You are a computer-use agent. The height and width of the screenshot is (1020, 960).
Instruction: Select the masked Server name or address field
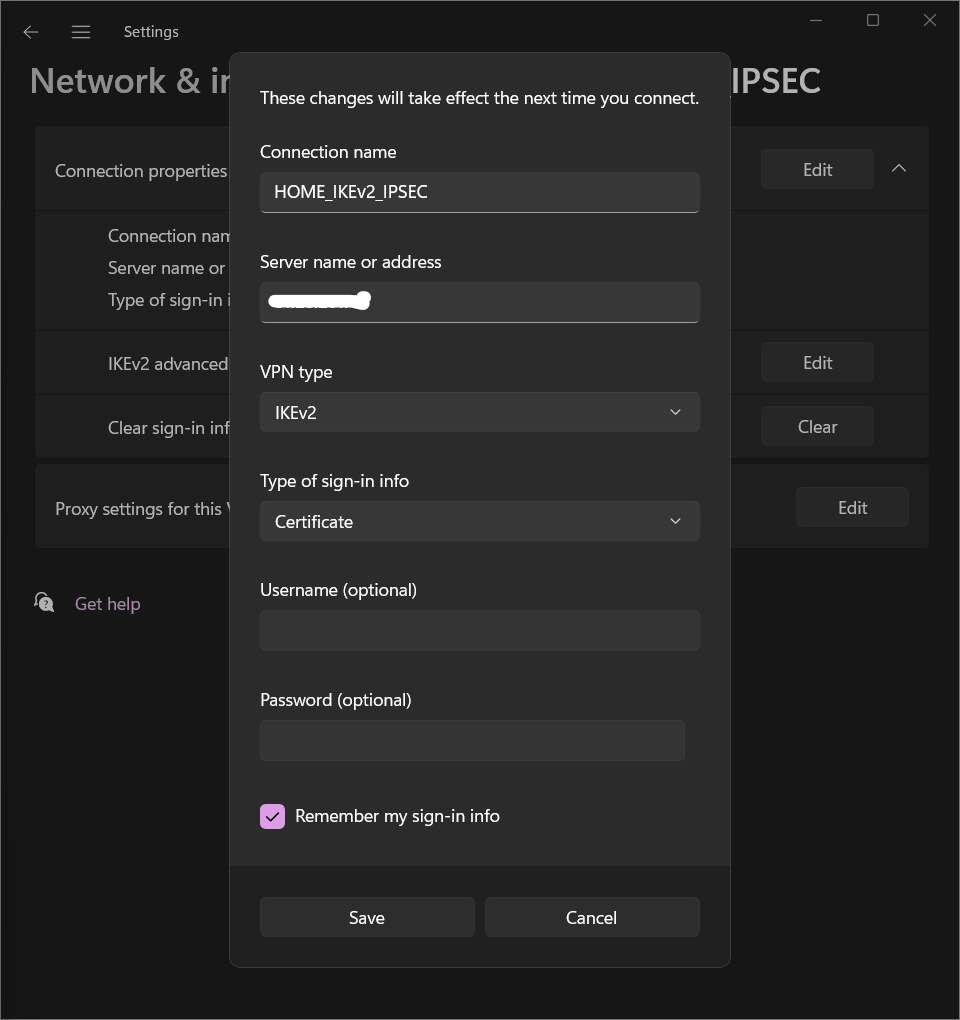point(479,301)
